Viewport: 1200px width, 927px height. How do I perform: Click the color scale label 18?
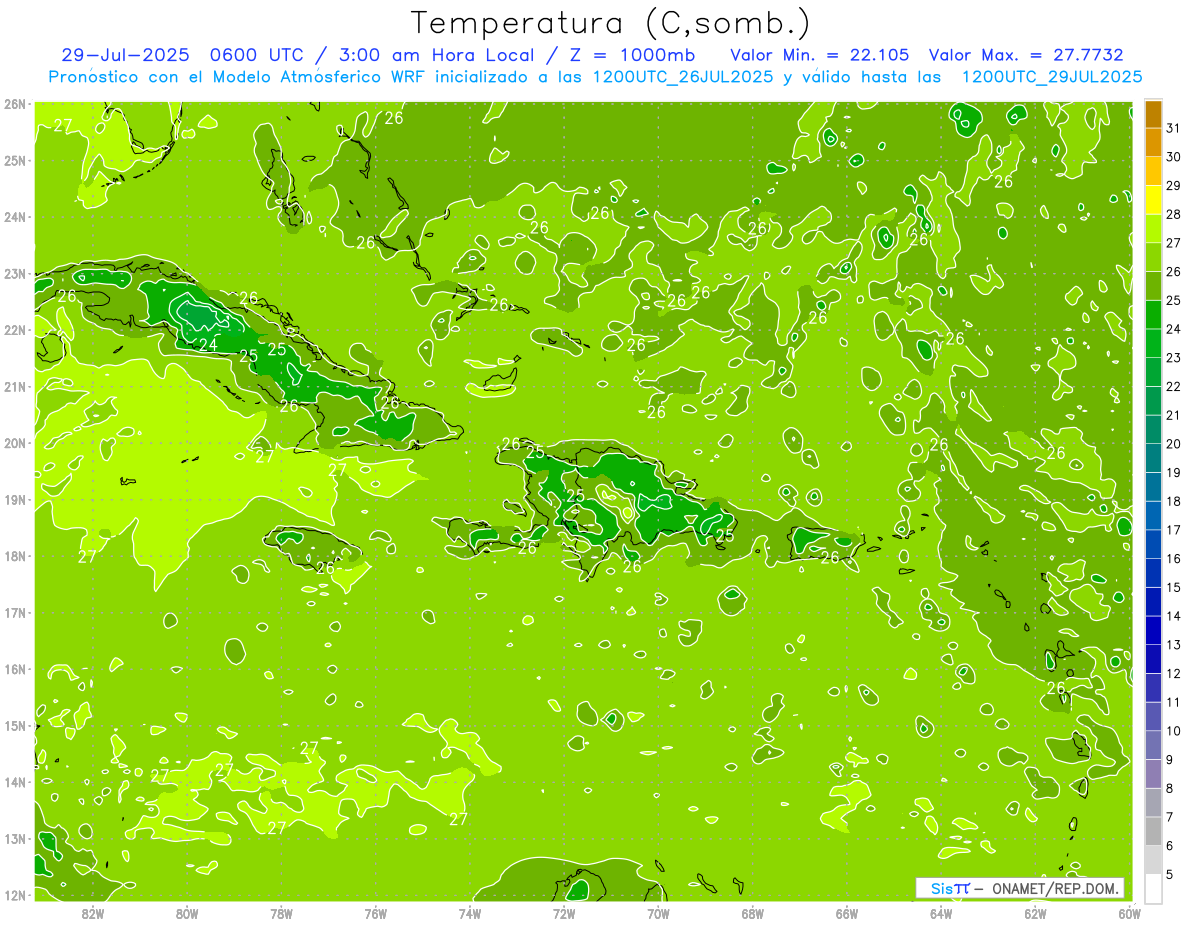(x=1174, y=501)
